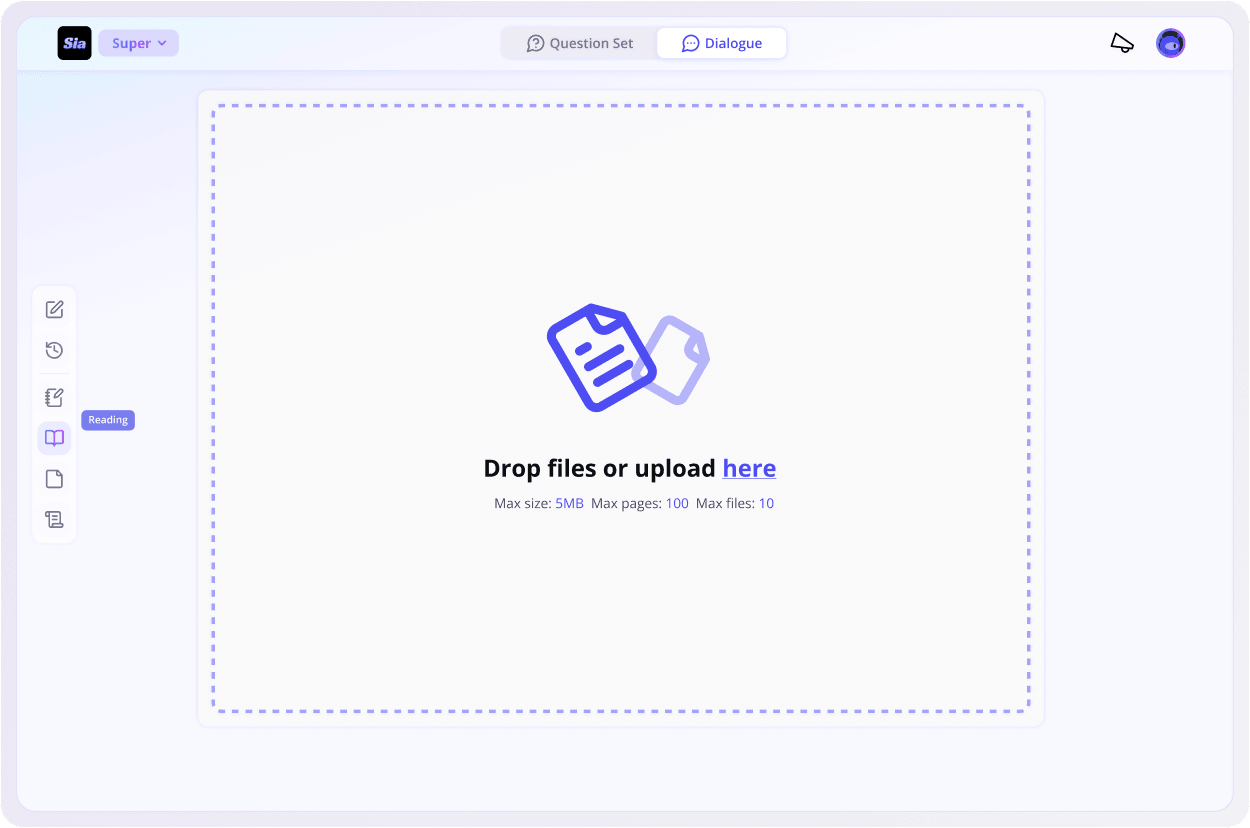Click the announcements megaphone icon

(1121, 42)
